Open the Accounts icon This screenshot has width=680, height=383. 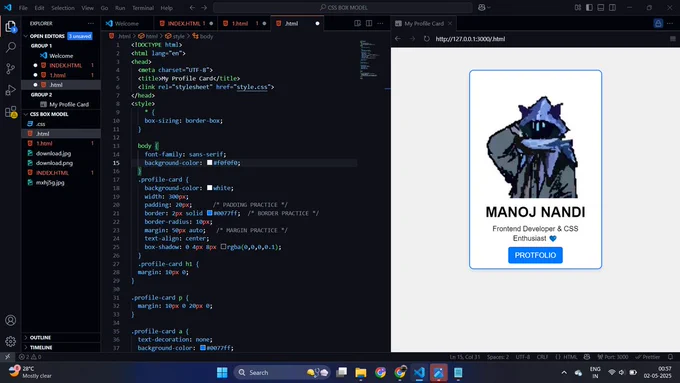click(x=10, y=320)
